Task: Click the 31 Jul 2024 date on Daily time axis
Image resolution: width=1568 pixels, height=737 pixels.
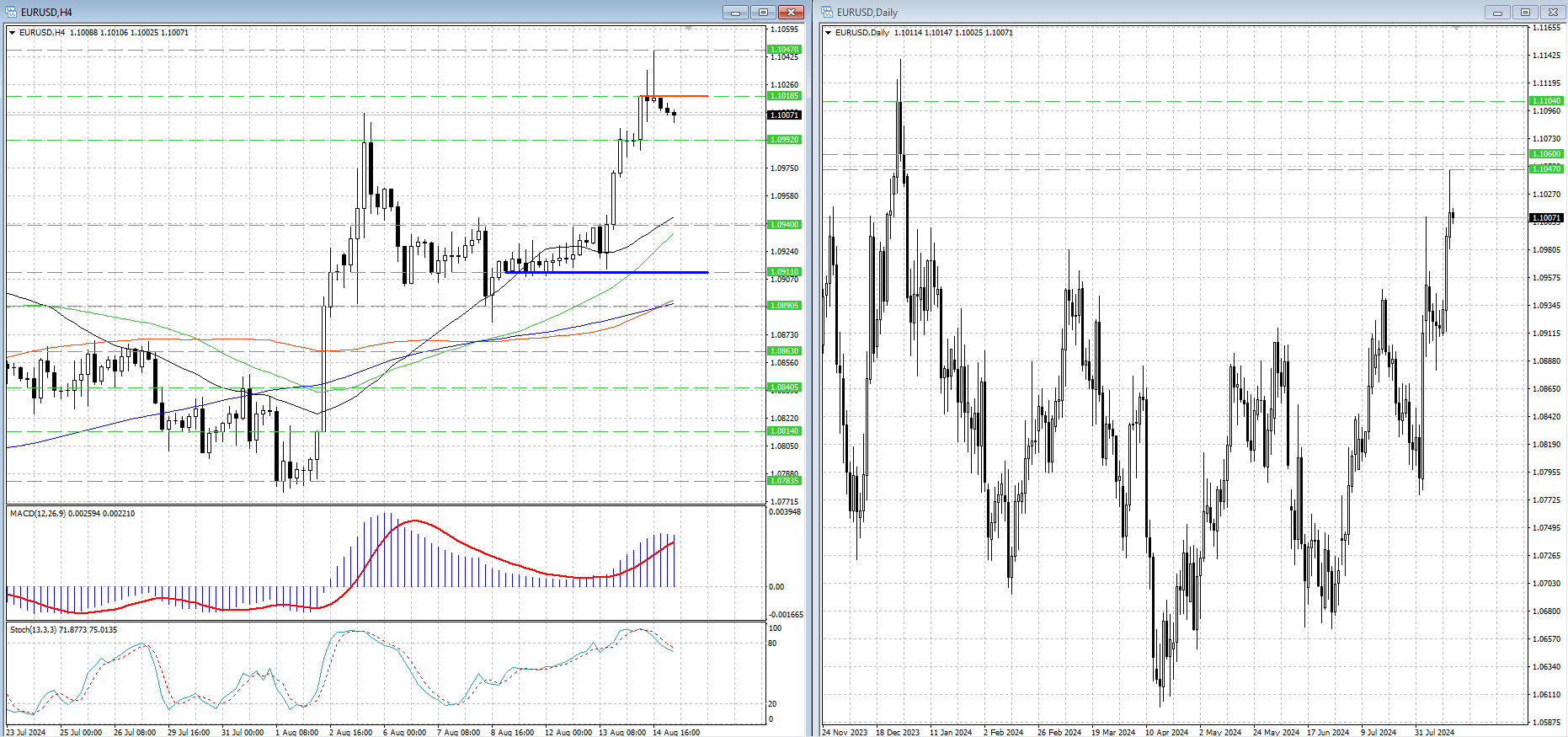Action: point(1435,732)
